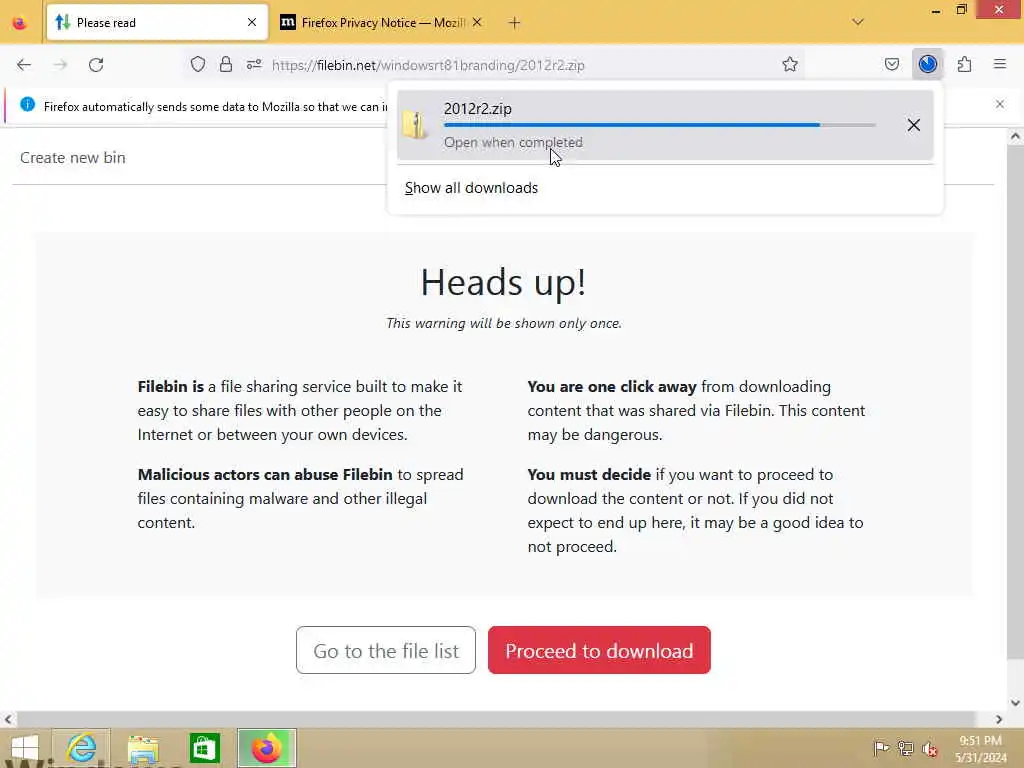The height and width of the screenshot is (768, 1024).
Task: Save page to Pocket
Action: coord(891,65)
